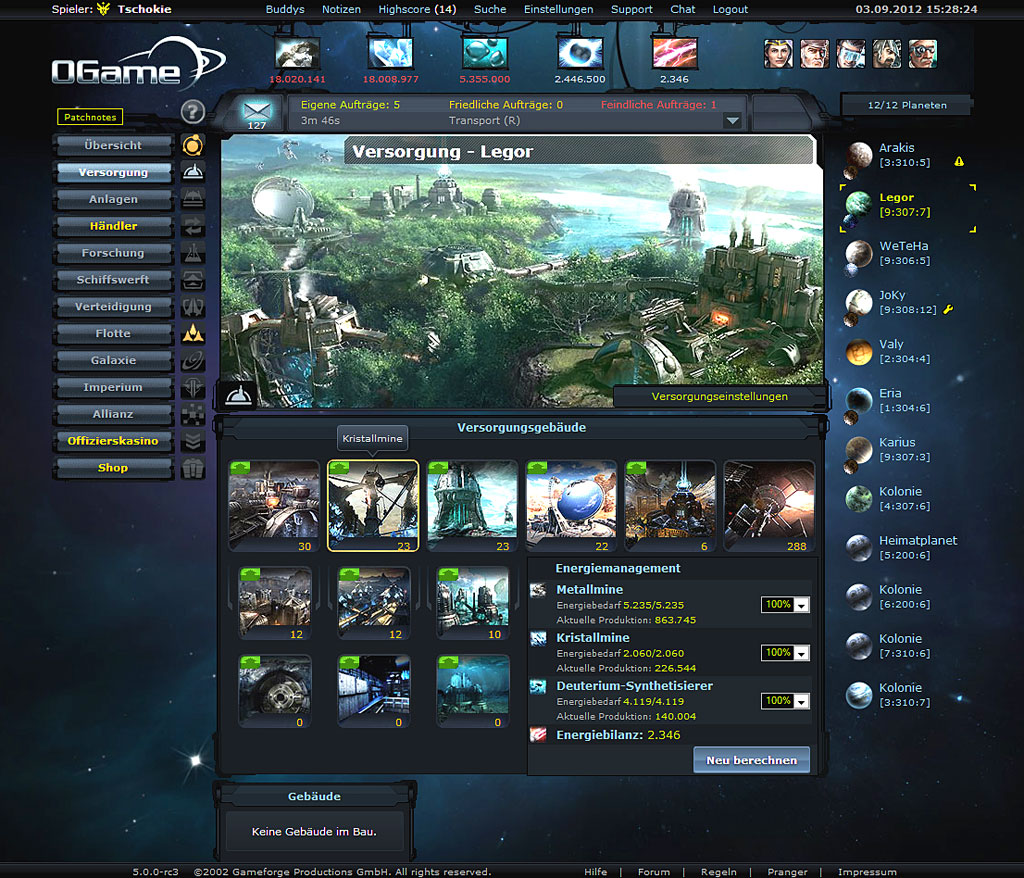The image size is (1024, 878).
Task: Switch to Kolonie [7:310:6]
Action: (x=904, y=645)
